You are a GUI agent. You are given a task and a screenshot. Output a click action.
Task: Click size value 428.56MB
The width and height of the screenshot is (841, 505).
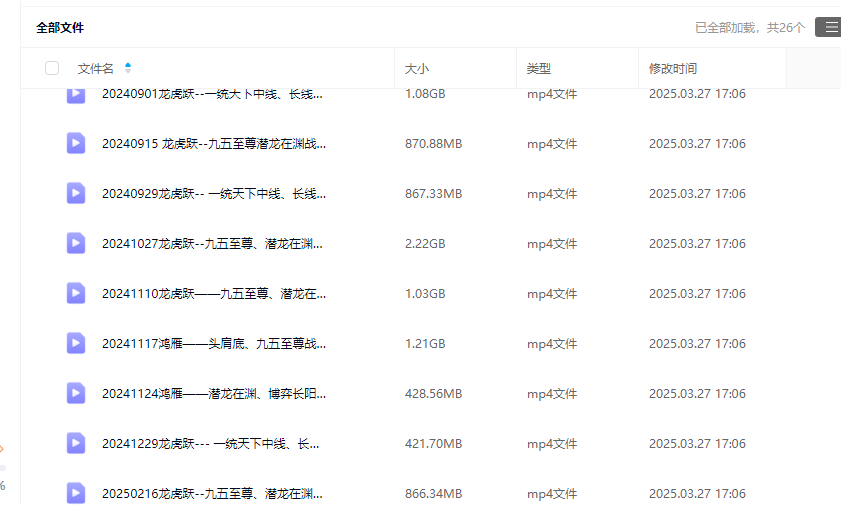pos(433,394)
